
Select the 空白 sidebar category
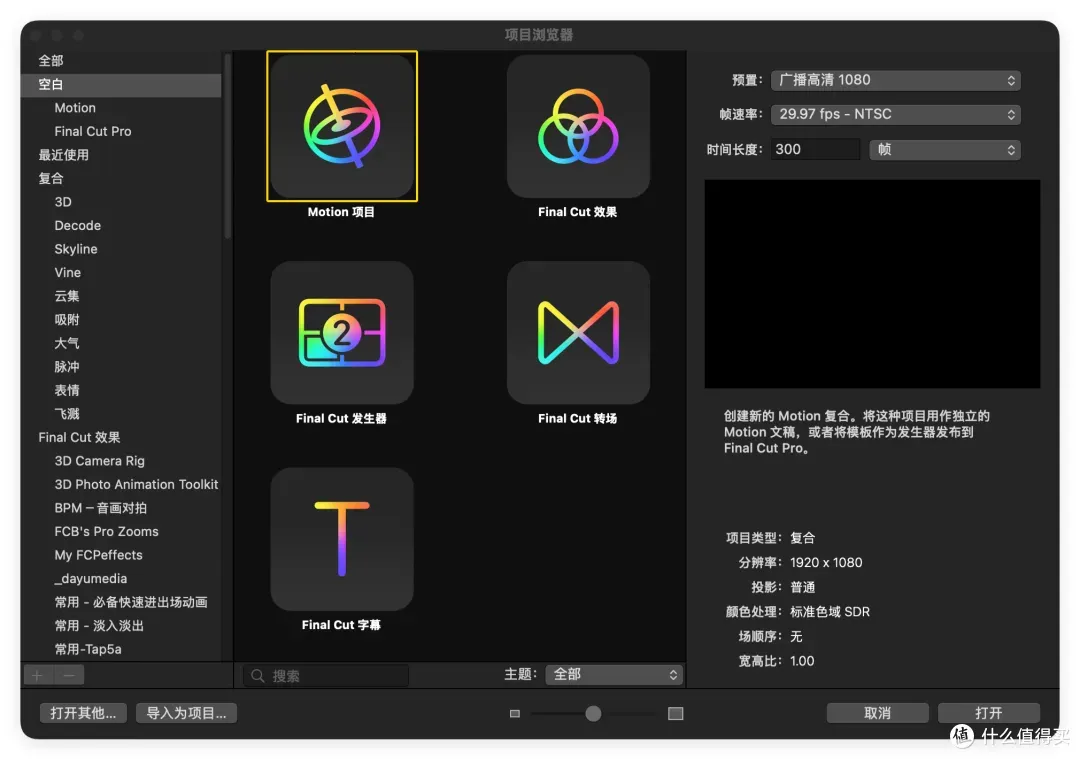(121, 84)
